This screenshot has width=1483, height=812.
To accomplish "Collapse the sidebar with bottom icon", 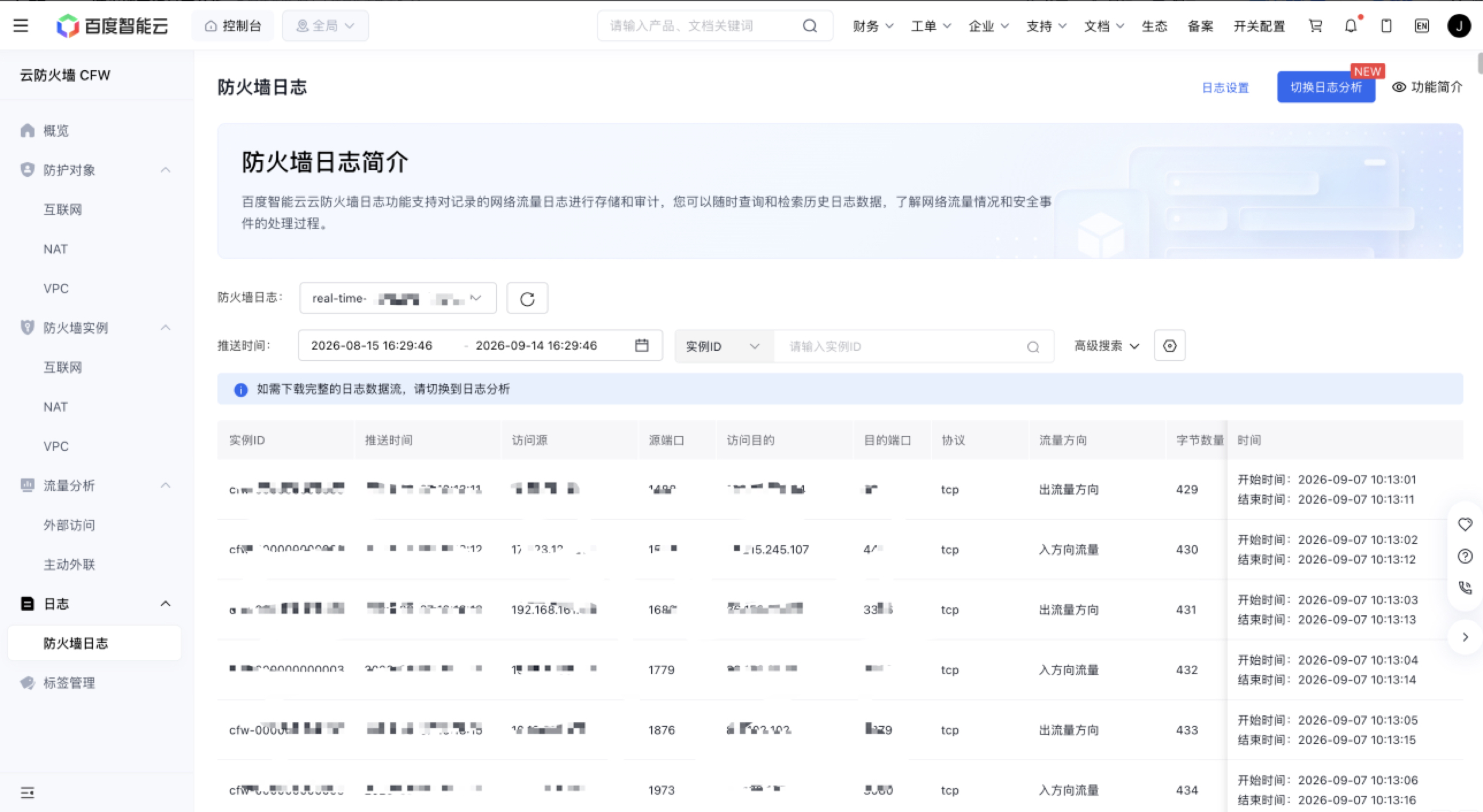I will coord(28,792).
